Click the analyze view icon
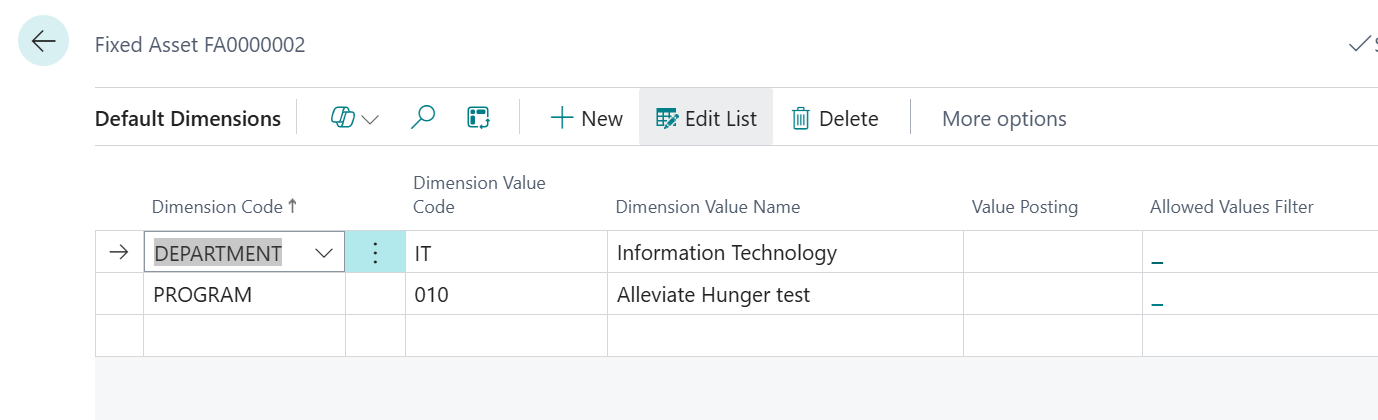The image size is (1378, 420). pos(479,118)
